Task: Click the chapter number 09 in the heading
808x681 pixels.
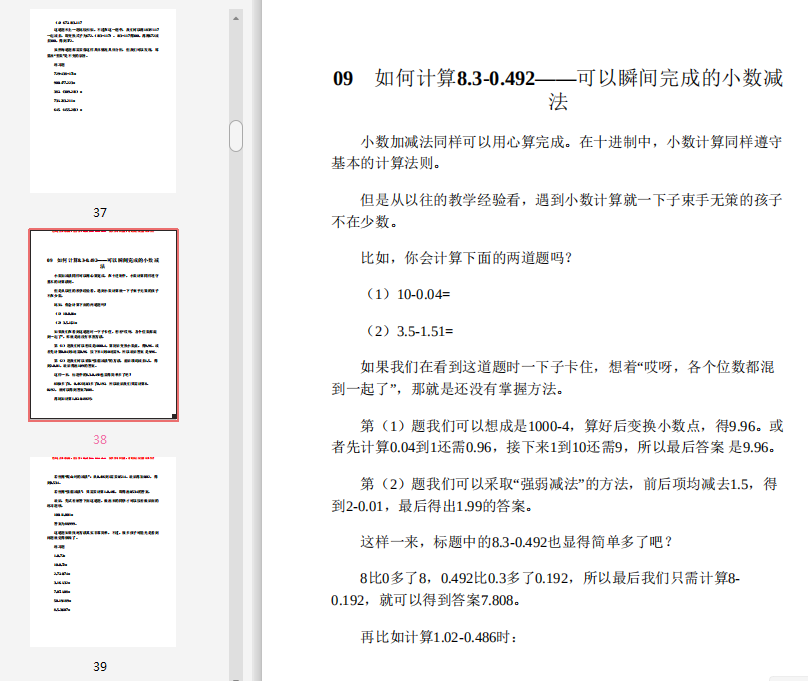Action: [x=343, y=79]
